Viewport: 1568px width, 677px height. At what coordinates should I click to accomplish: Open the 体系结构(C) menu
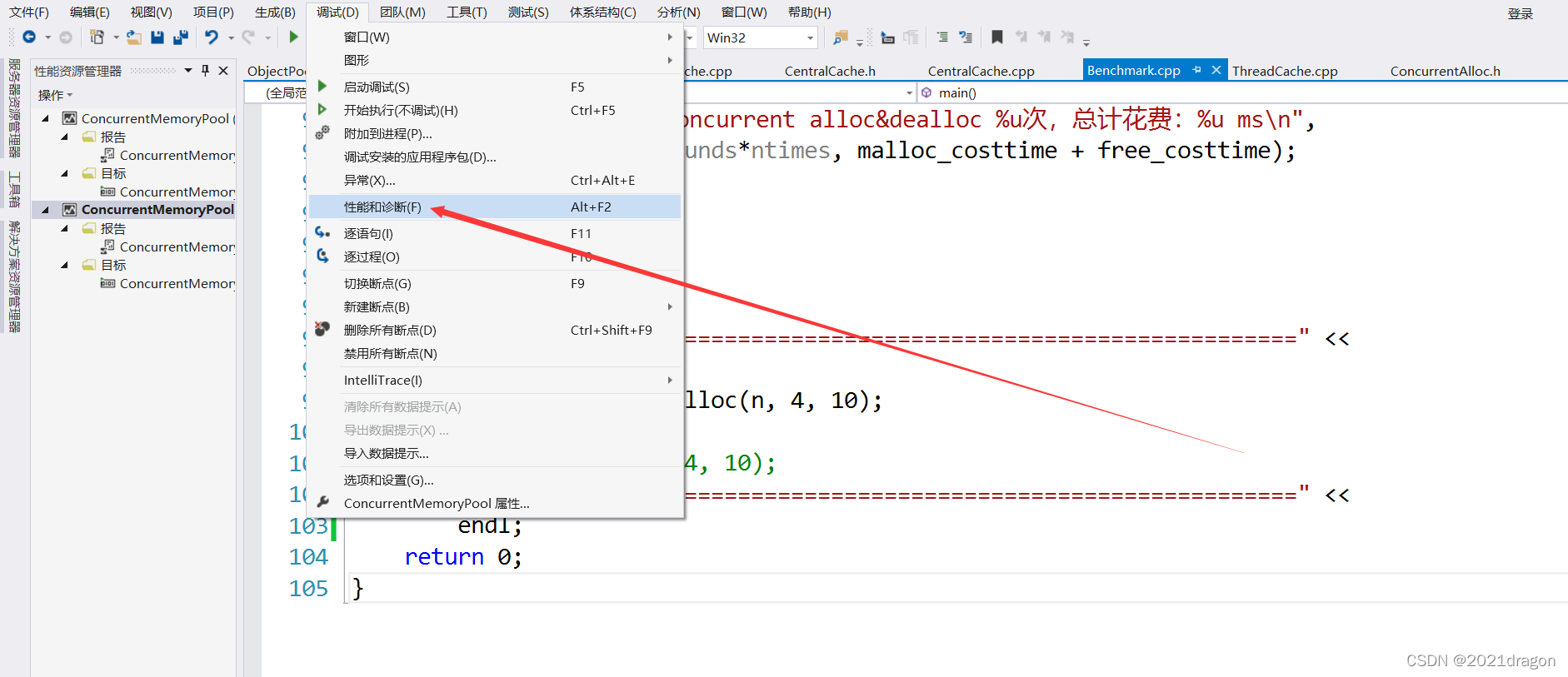(602, 12)
